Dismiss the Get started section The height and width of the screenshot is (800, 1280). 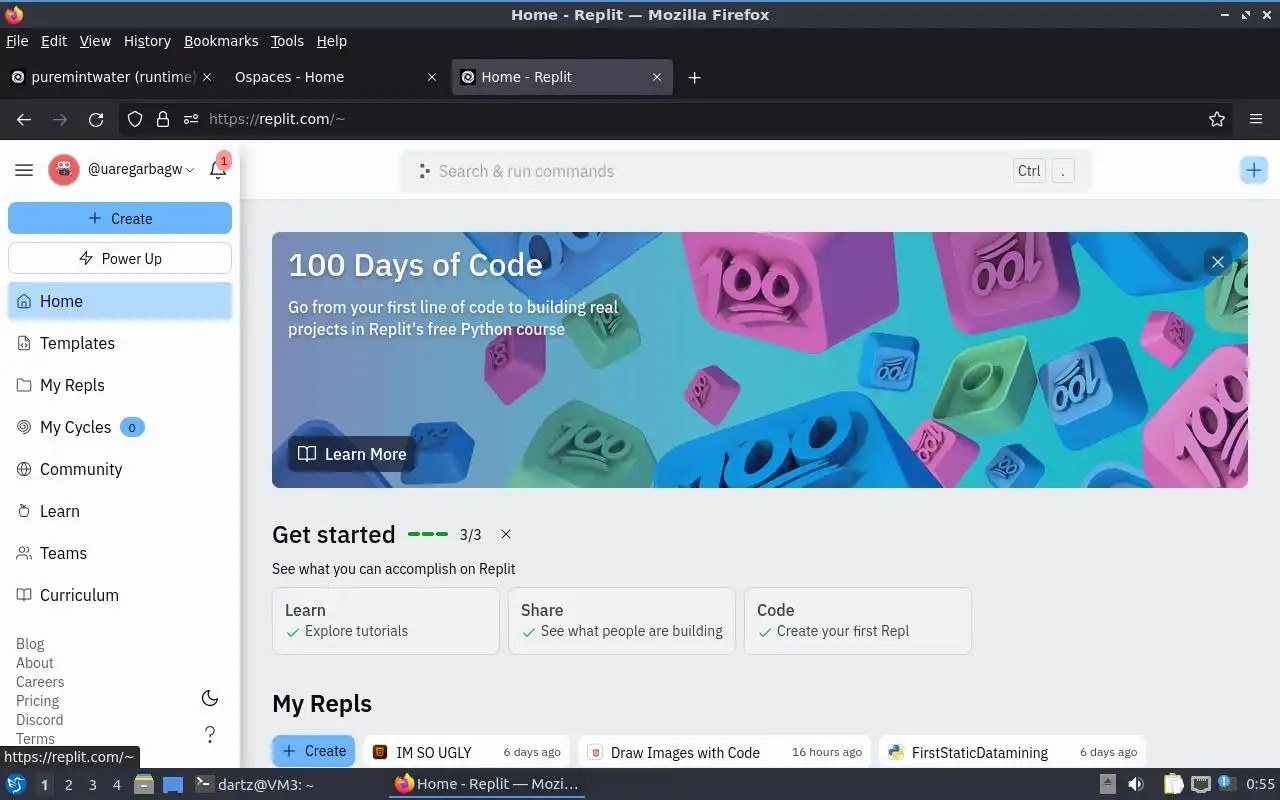pyautogui.click(x=506, y=534)
